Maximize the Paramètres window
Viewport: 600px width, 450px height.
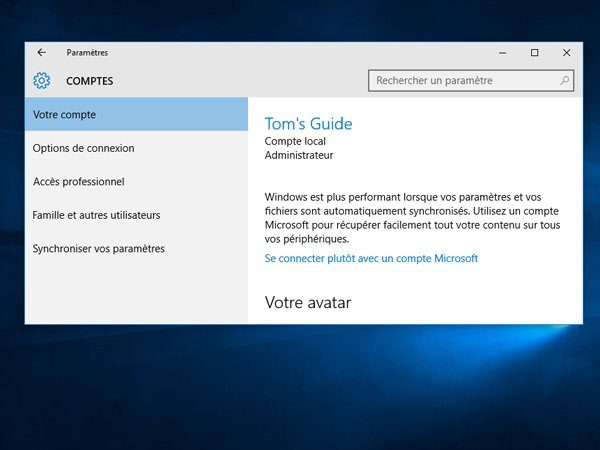tap(535, 53)
